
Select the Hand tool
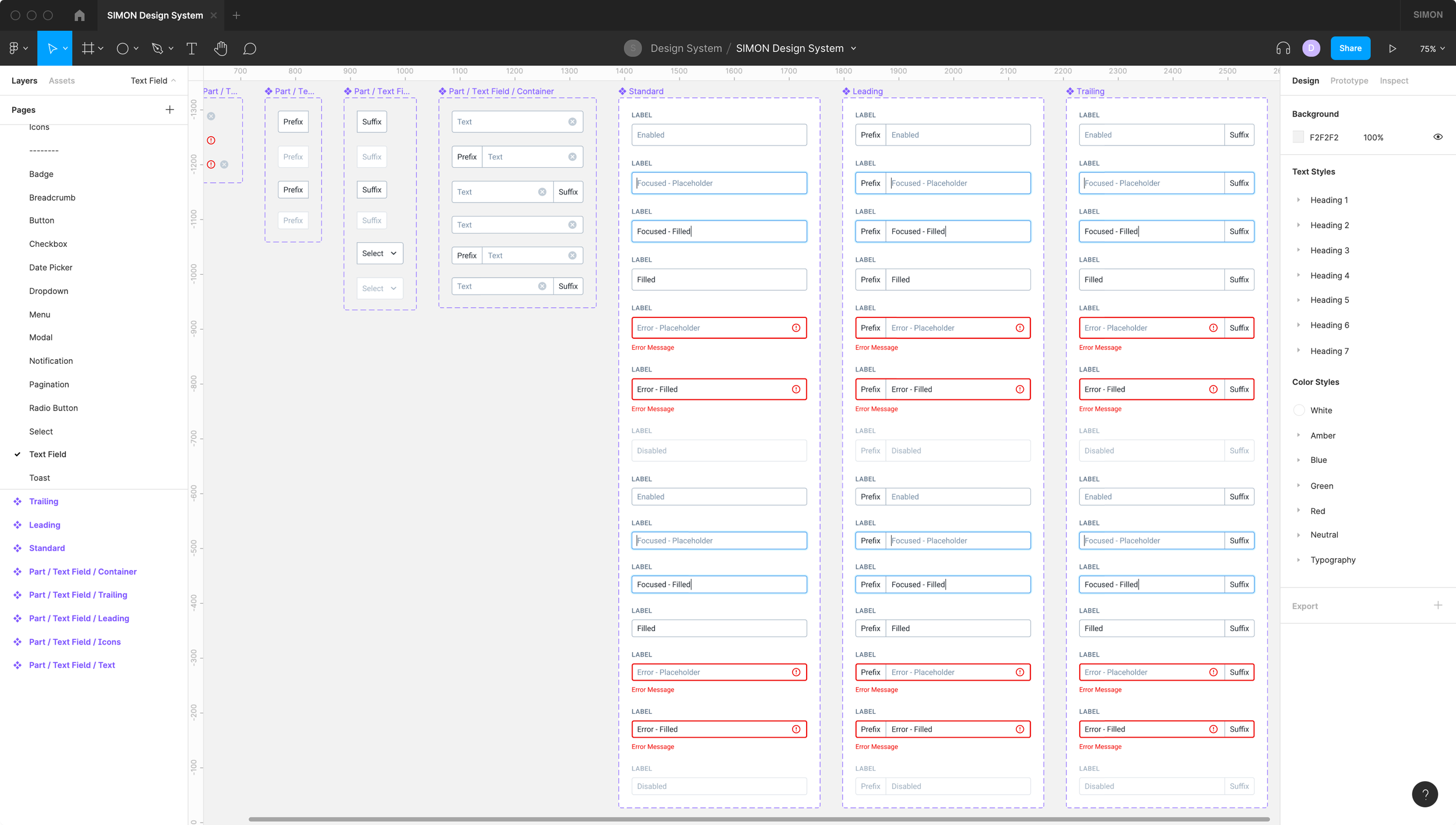tap(220, 49)
